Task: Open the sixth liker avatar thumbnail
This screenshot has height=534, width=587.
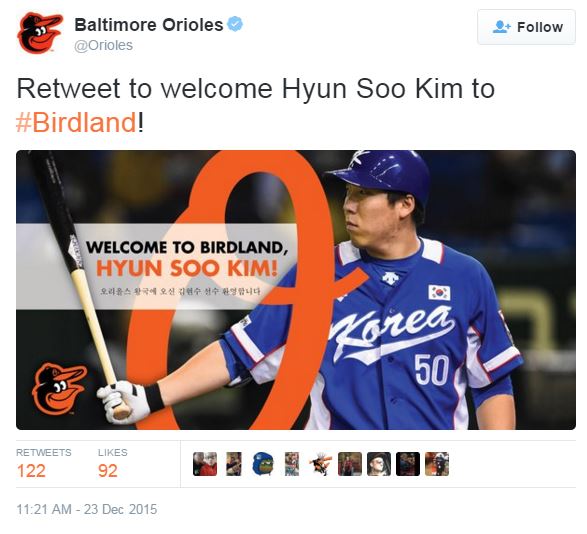Action: (350, 464)
